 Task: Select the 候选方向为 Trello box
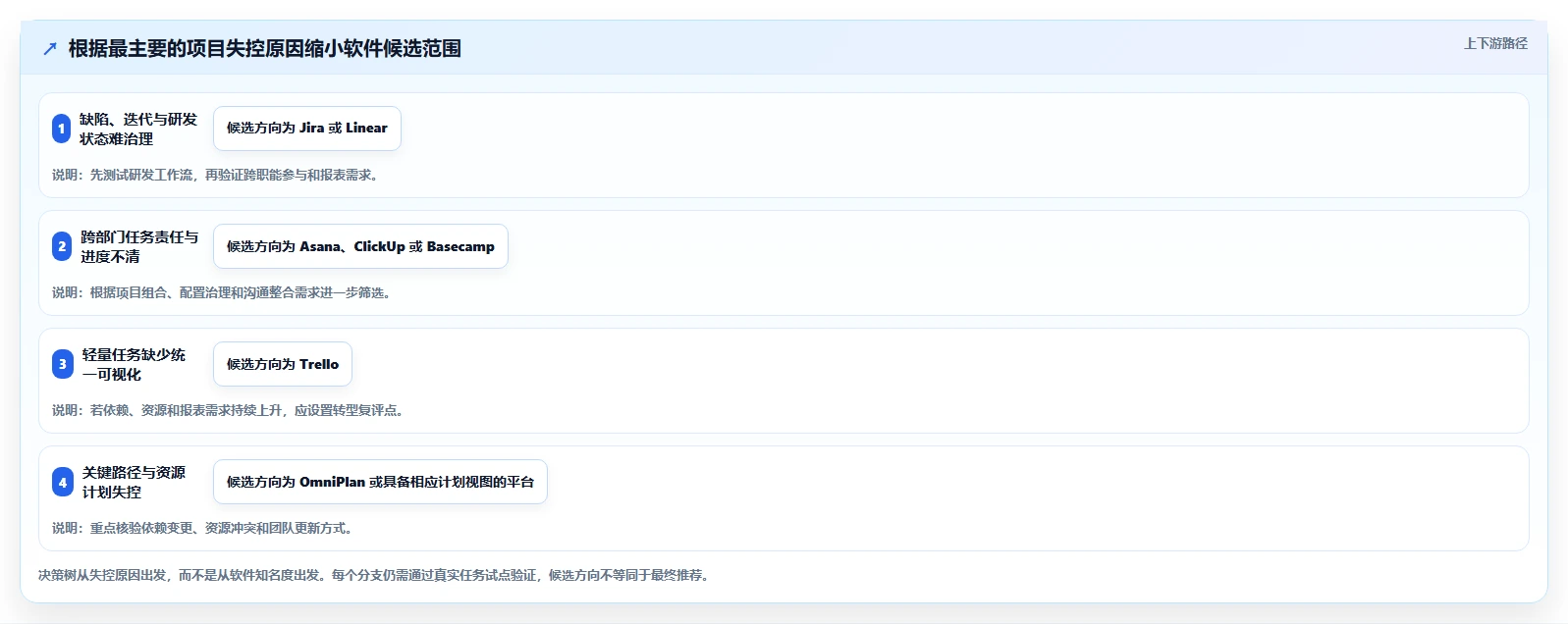(x=283, y=364)
